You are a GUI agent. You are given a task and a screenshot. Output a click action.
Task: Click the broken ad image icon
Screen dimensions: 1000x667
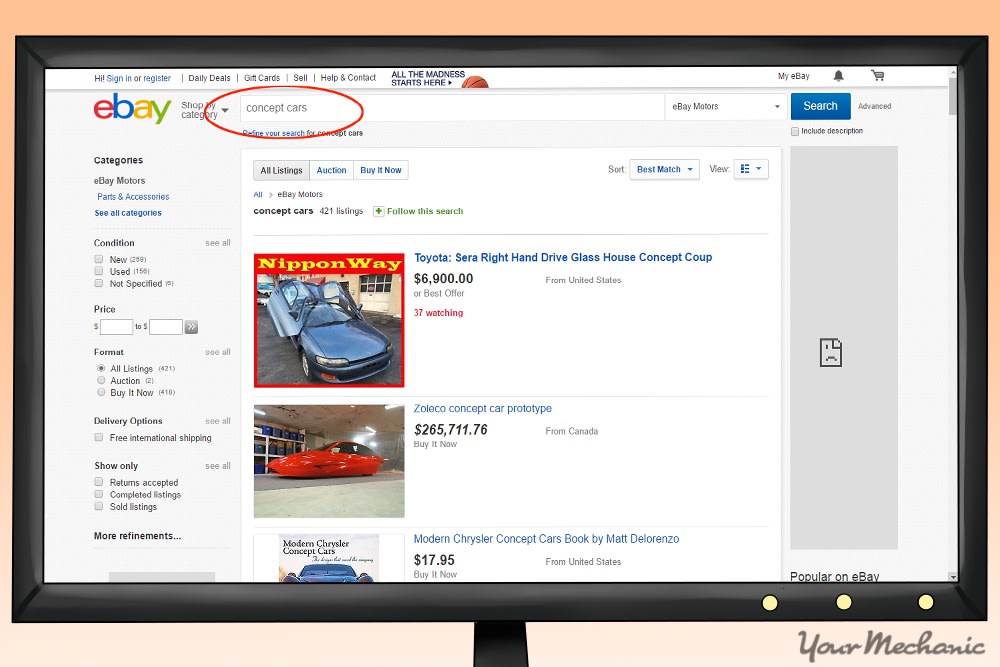[830, 352]
